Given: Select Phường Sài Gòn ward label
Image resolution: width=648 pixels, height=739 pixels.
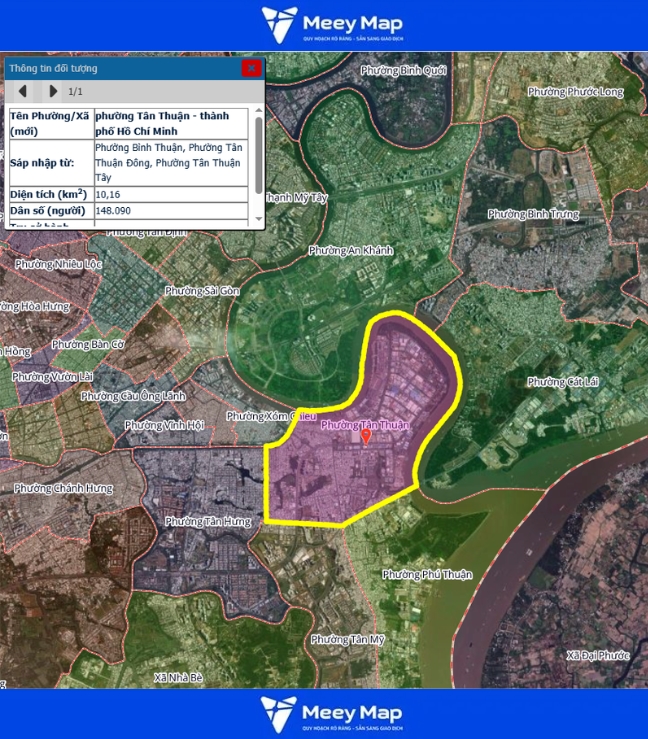Looking at the screenshot, I should [203, 290].
